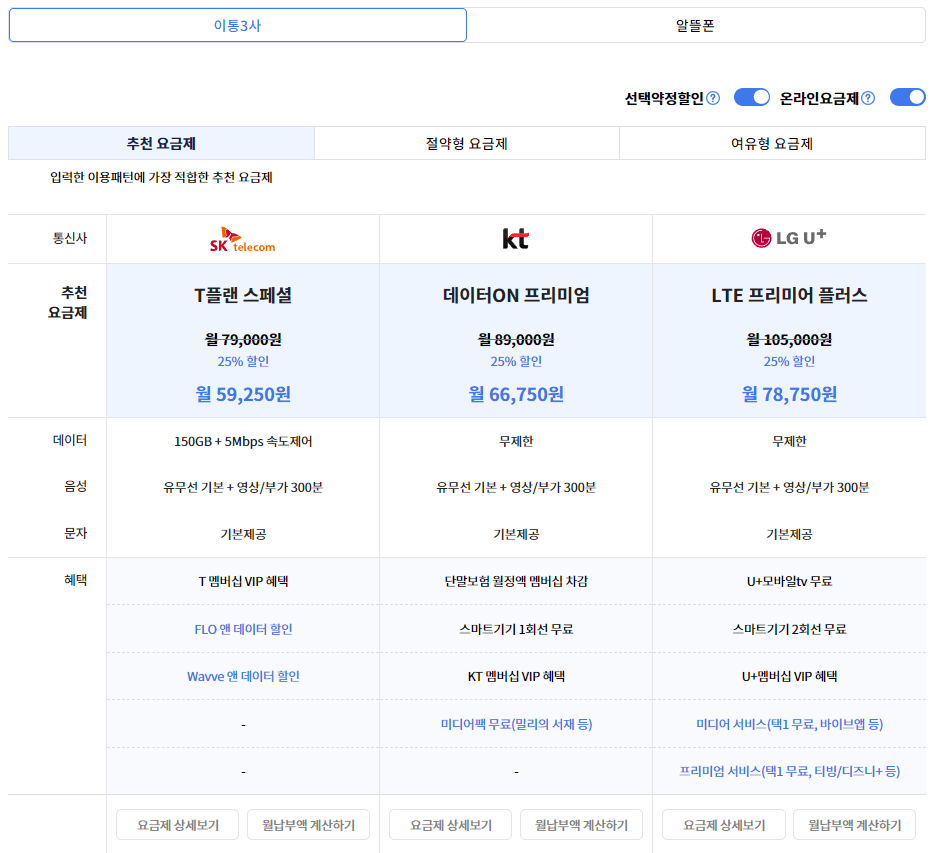Toggle the 선택약정할인 switch
This screenshot has height=853, width=932.
751,97
